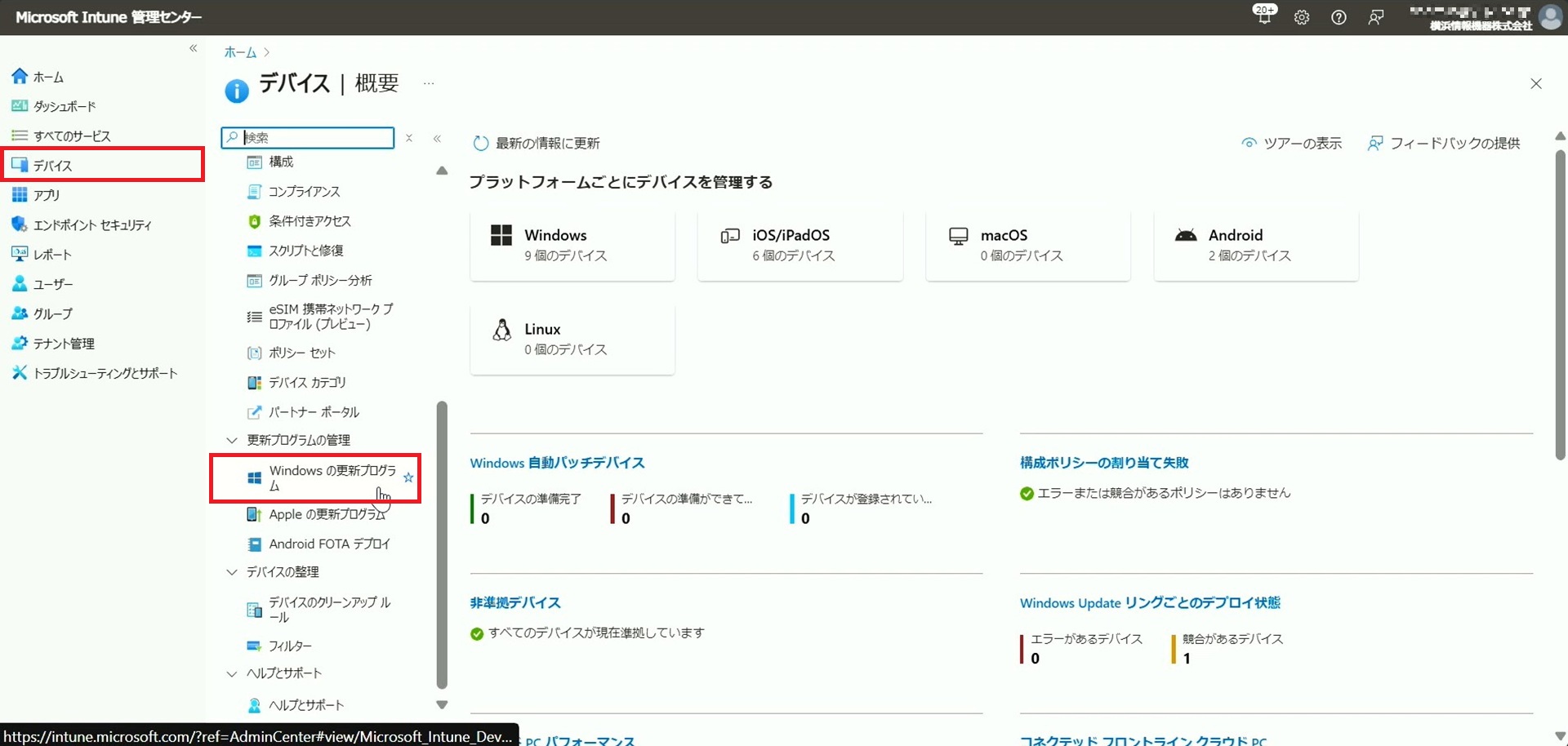
Task: Collapse the デバイスの整理 section
Action: coord(232,572)
